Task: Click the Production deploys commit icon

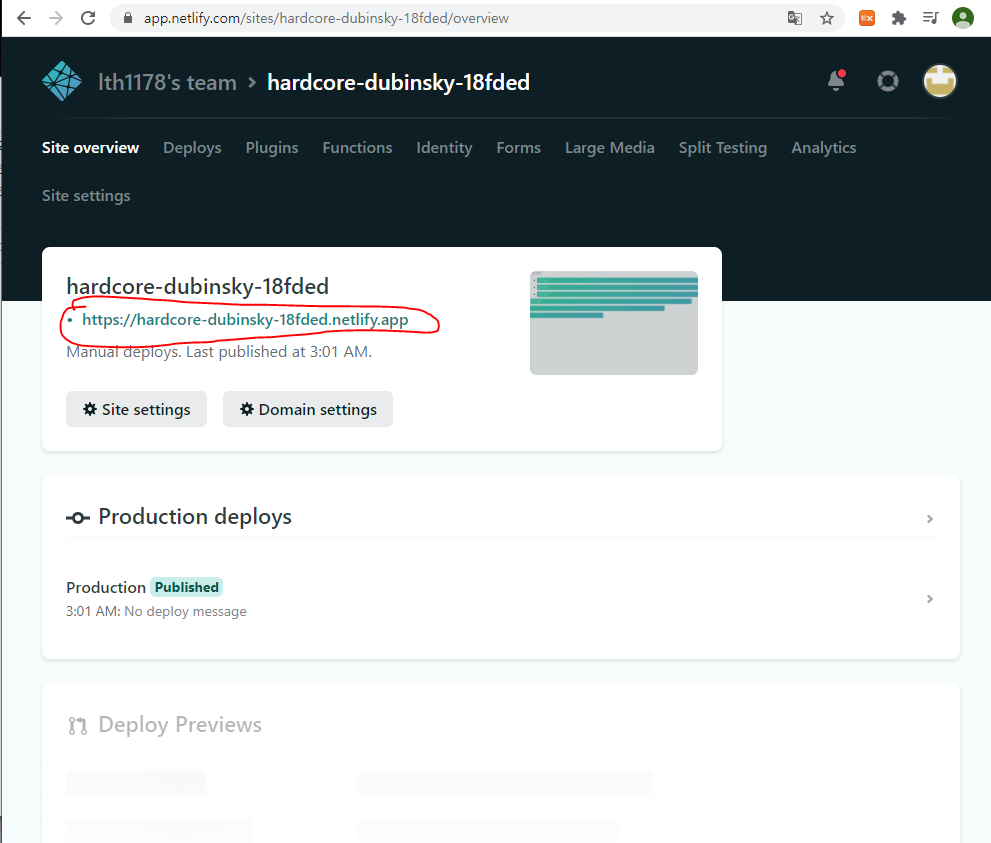Action: (x=78, y=518)
